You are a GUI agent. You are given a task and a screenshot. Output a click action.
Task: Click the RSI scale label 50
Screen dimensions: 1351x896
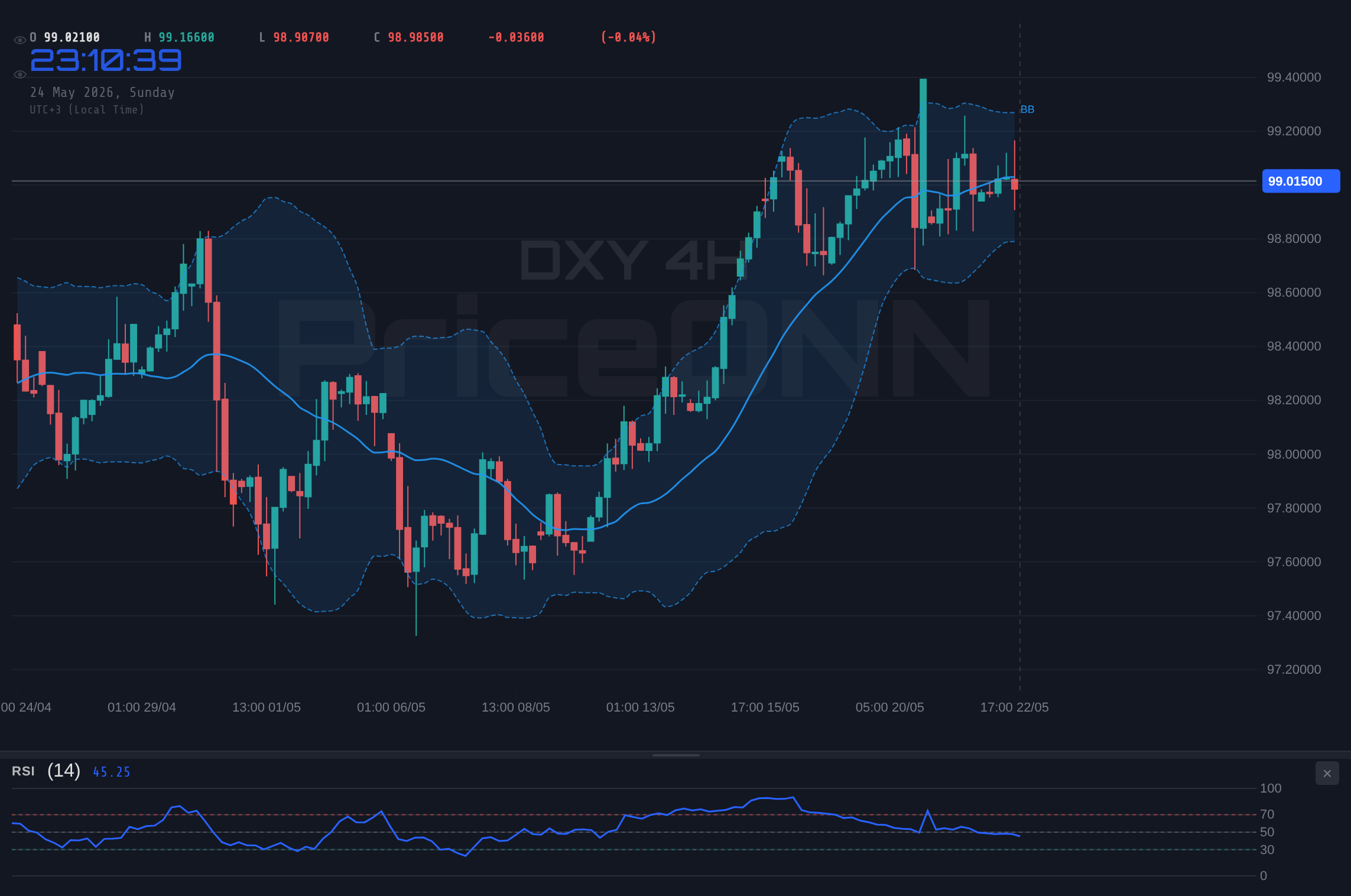coord(1267,832)
